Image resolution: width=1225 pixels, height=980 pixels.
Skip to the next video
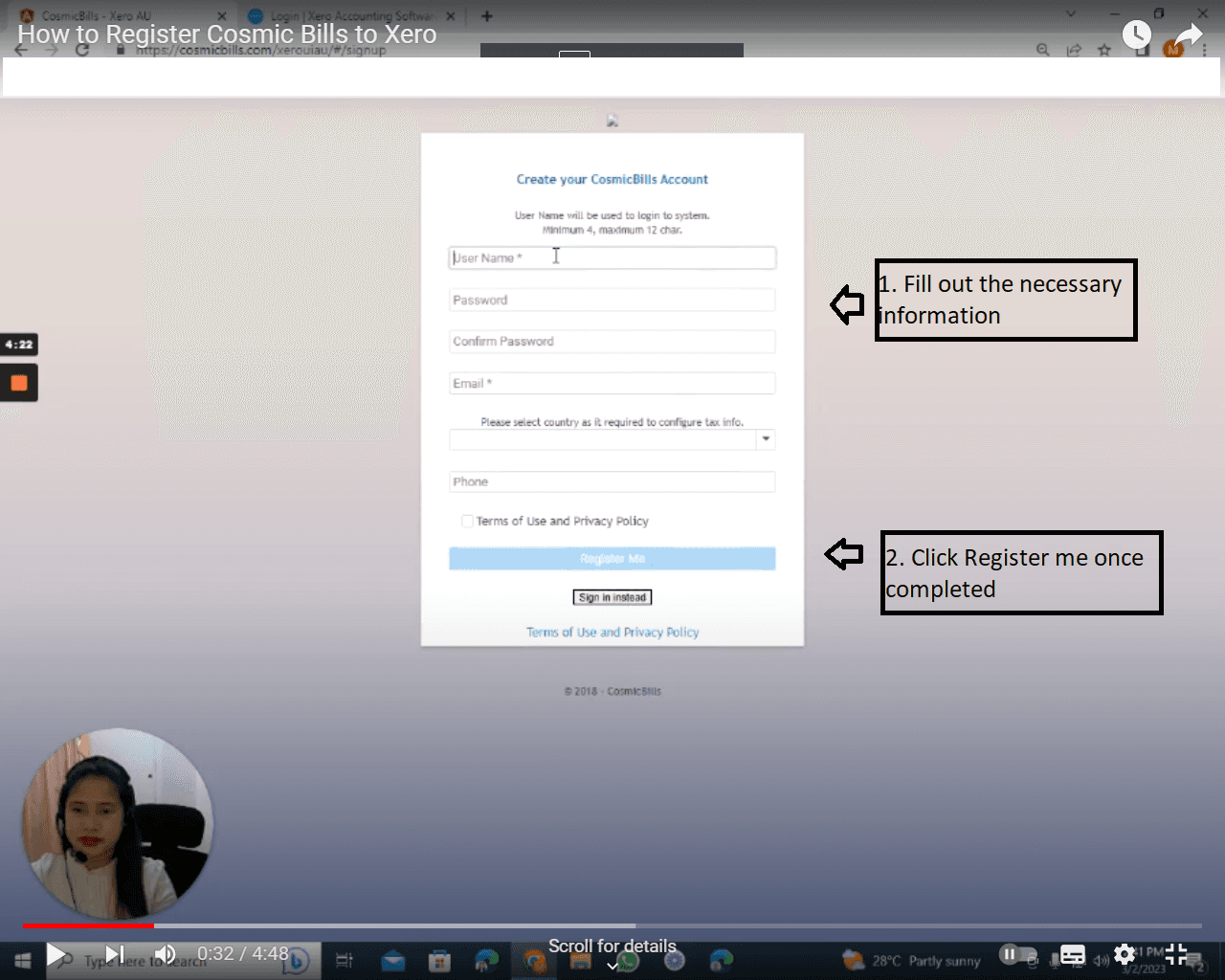[115, 954]
